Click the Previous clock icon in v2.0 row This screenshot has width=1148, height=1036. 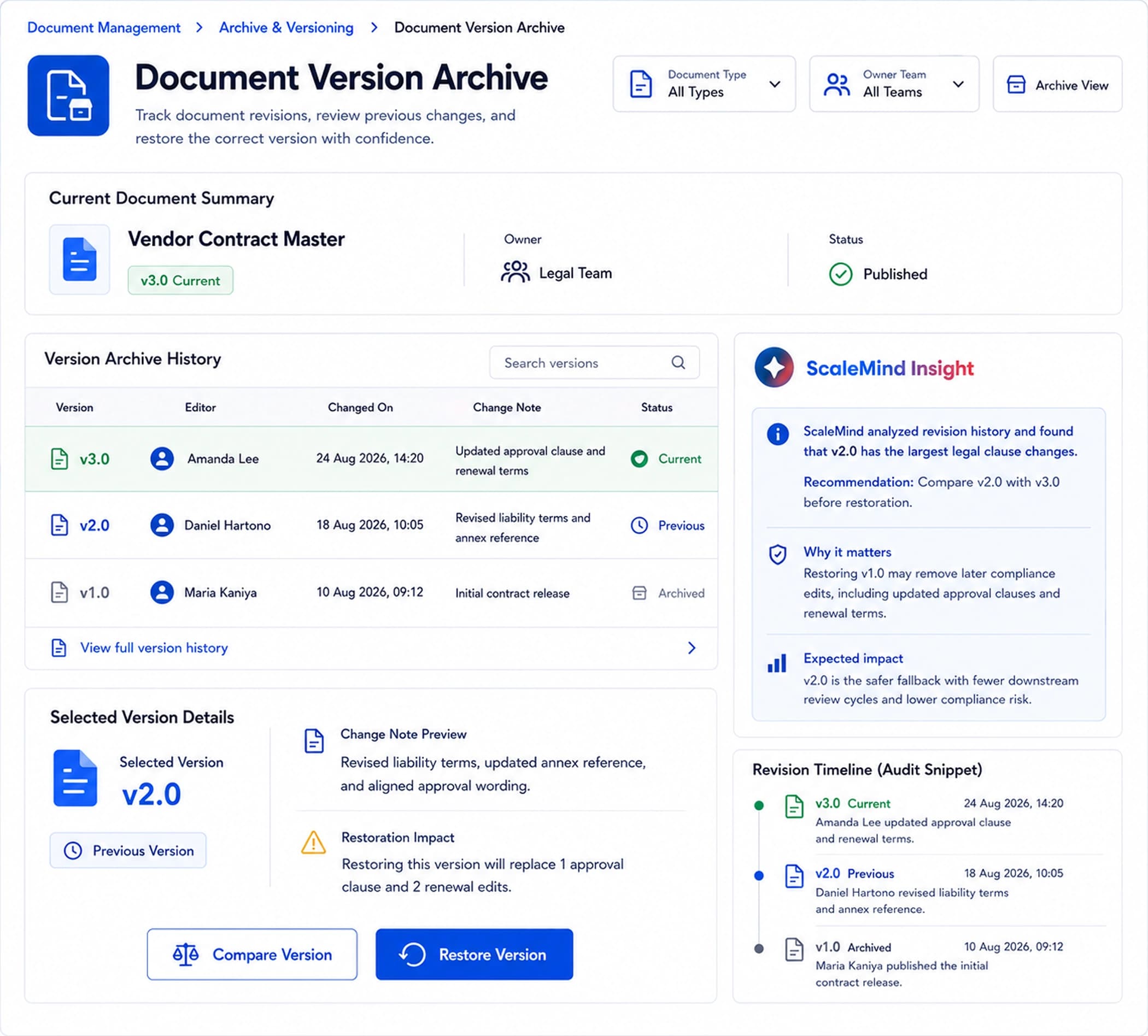(639, 526)
